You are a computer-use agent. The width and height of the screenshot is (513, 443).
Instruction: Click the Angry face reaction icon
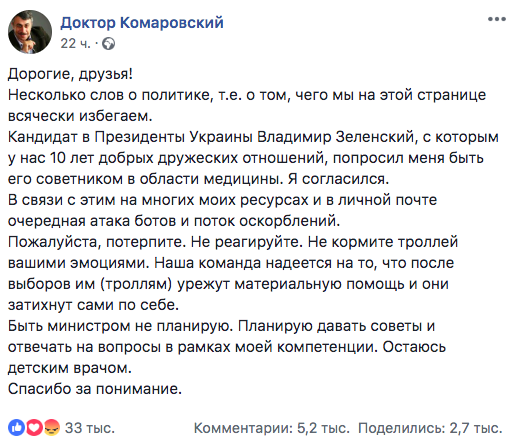[x=52, y=428]
